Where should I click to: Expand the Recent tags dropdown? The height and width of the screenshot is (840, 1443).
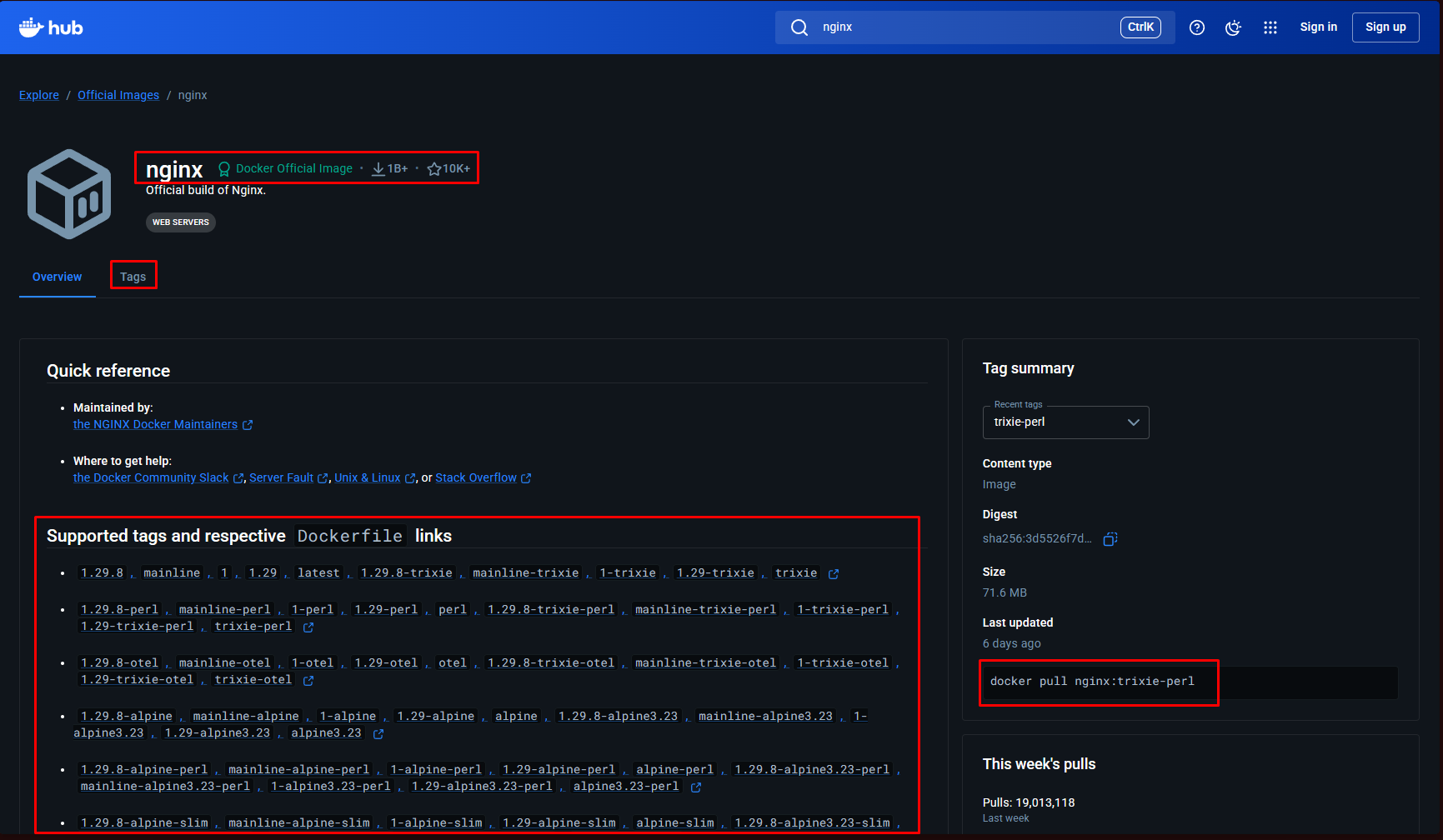coord(1065,422)
